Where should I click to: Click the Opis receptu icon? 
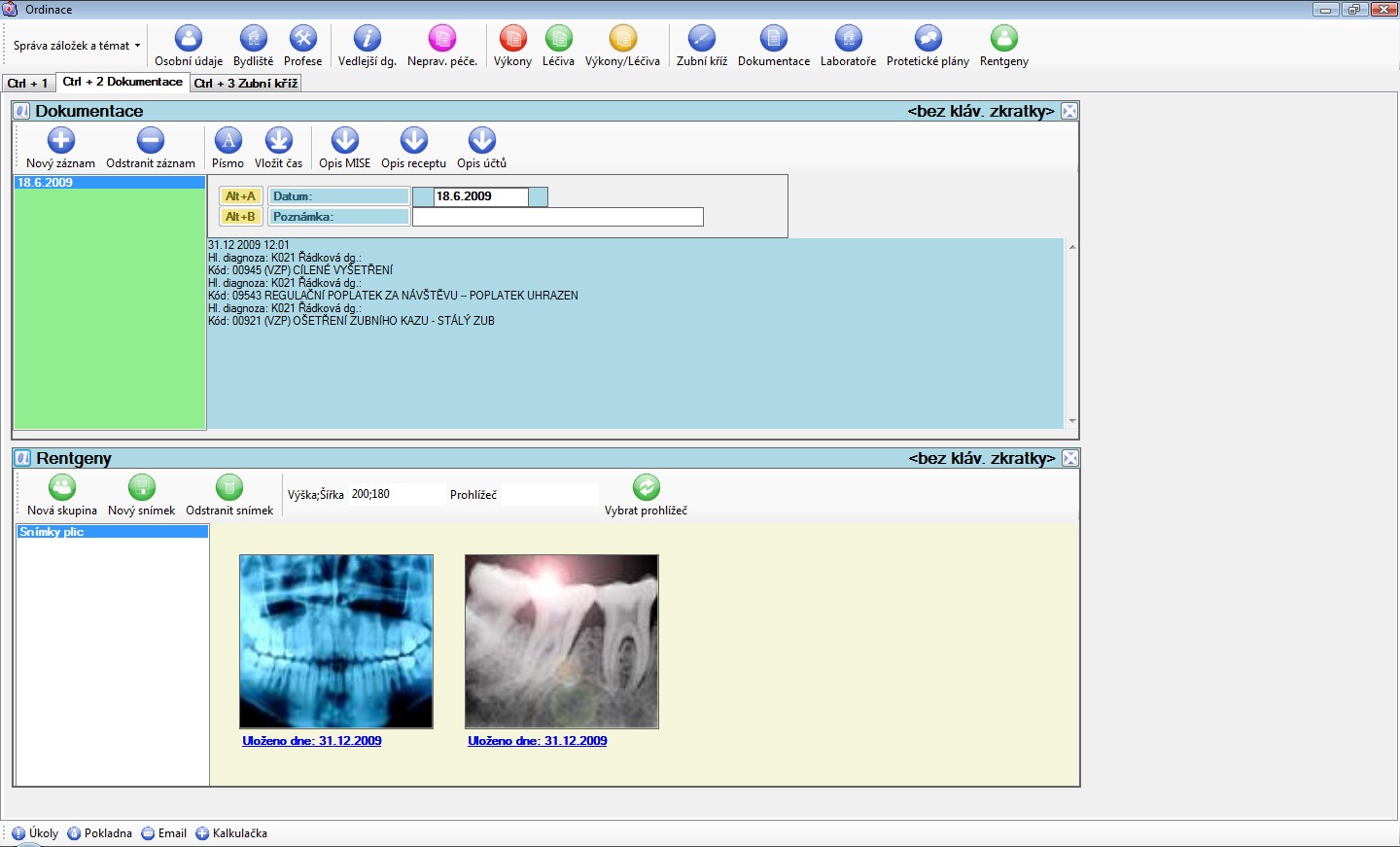(x=413, y=141)
